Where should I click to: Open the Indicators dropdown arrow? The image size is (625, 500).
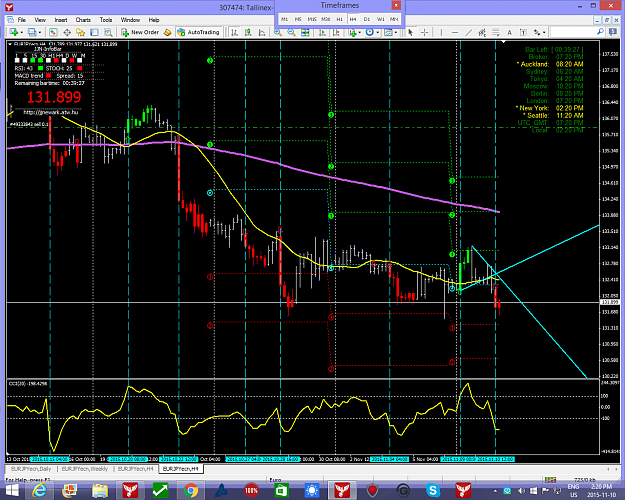coord(360,32)
